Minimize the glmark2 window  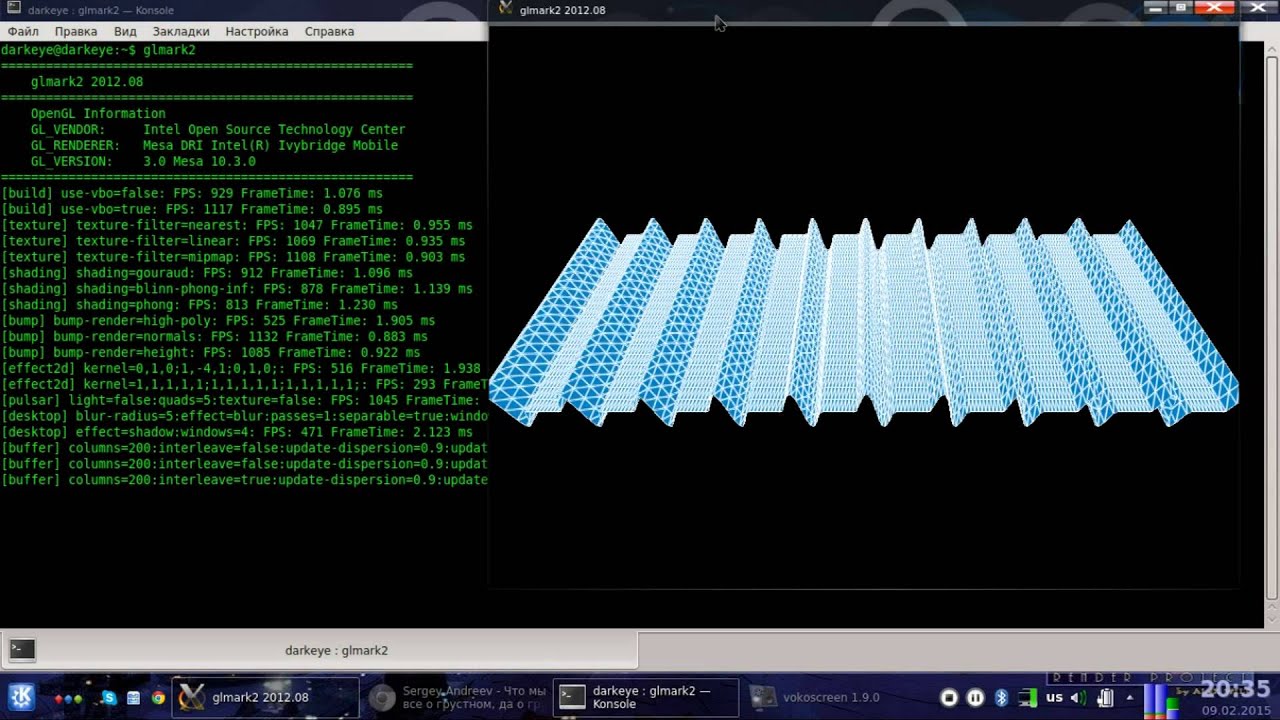point(1156,8)
